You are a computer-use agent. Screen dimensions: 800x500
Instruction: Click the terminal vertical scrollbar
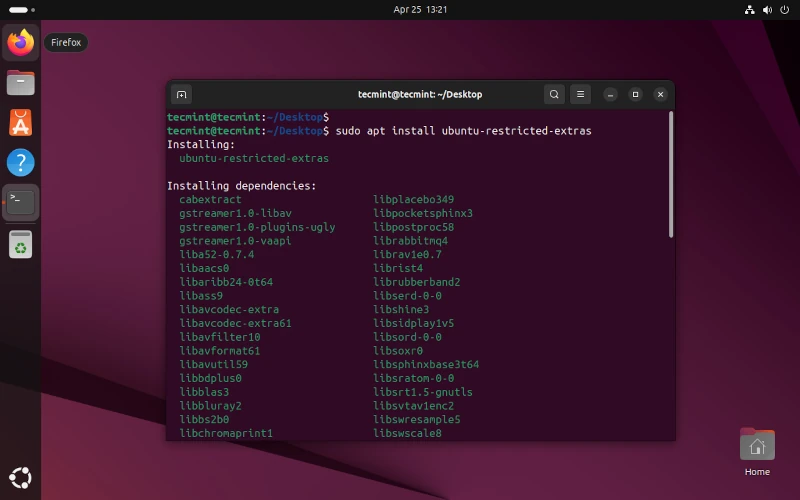[x=670, y=175]
